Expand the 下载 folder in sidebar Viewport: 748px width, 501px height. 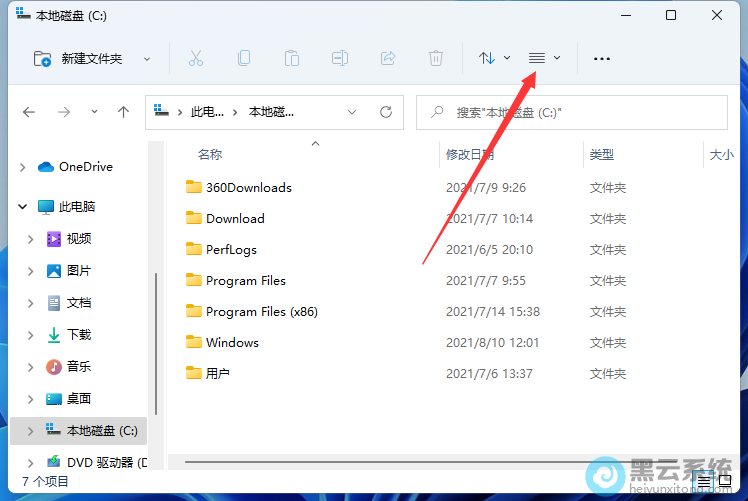(x=31, y=335)
